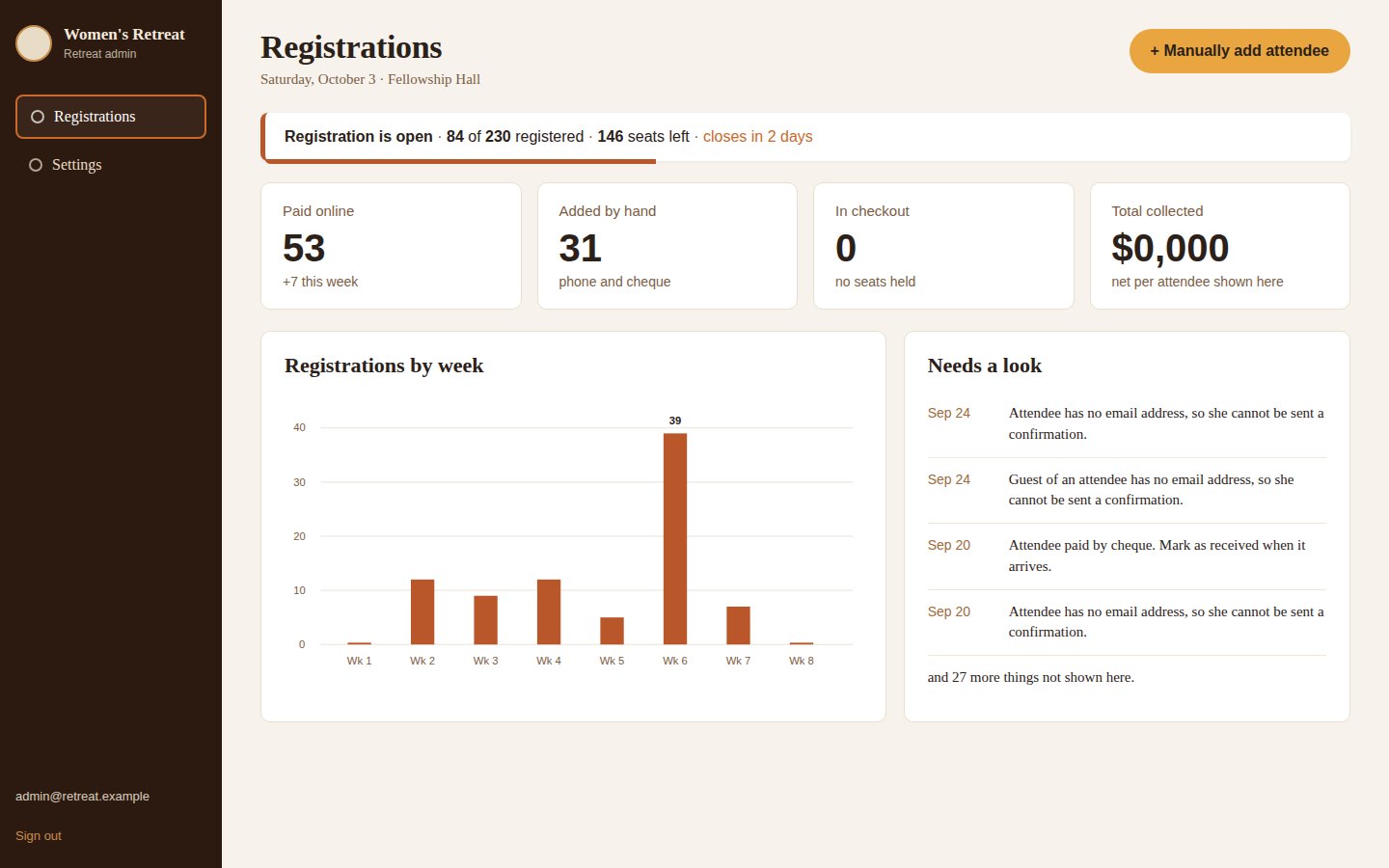Click the Women's Retreat avatar circle
Image resolution: width=1389 pixels, height=868 pixels.
pos(34,43)
